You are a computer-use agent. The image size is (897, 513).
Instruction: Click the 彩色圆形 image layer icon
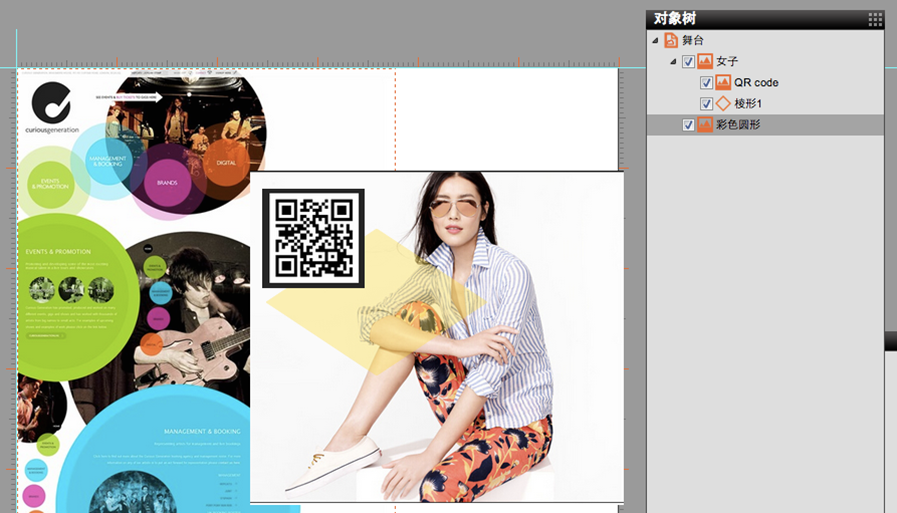coord(705,125)
